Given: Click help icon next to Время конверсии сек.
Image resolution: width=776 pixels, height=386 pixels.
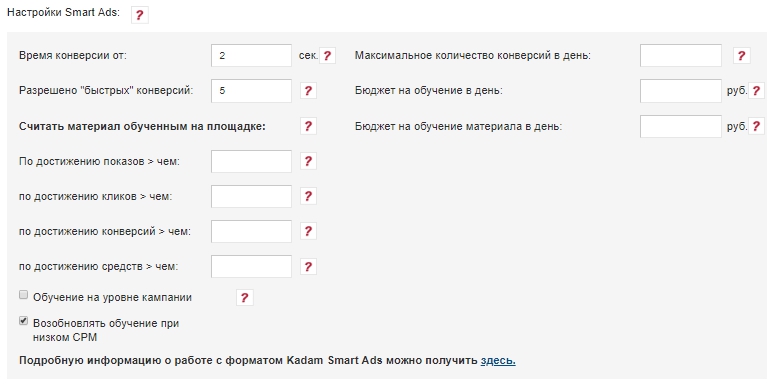Looking at the screenshot, I should coord(327,56).
